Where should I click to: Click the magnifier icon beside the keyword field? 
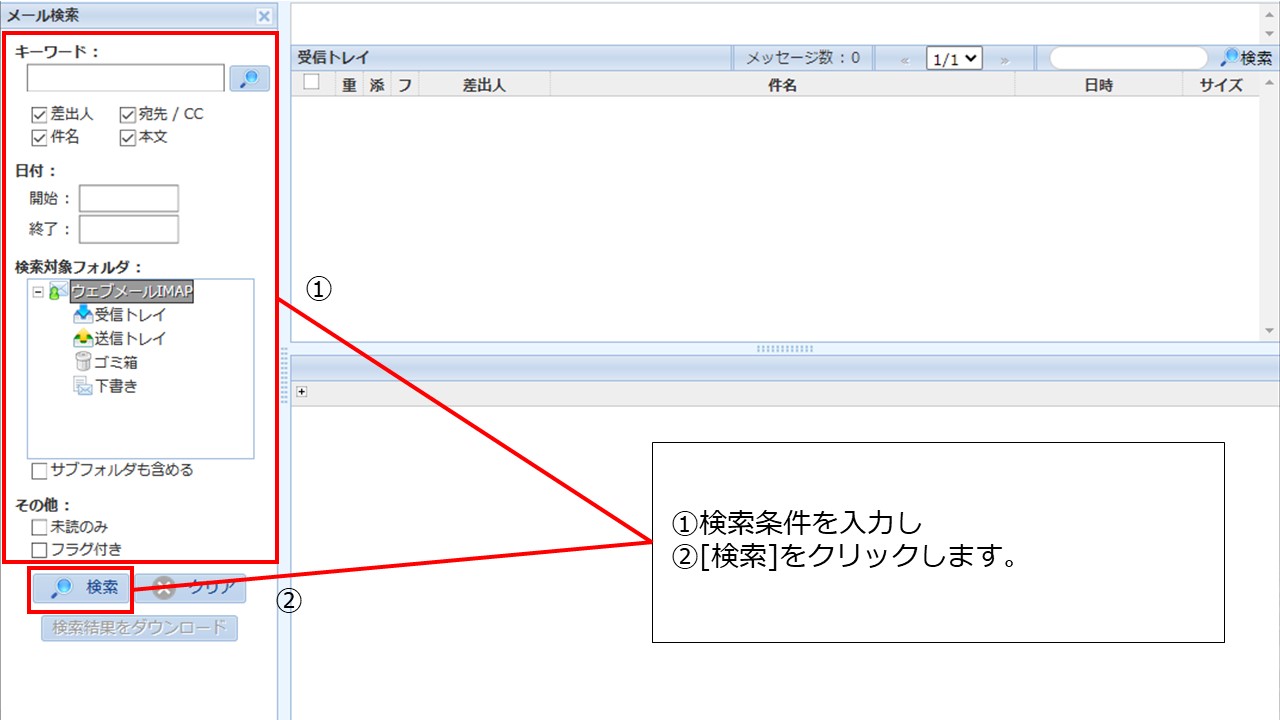point(248,78)
